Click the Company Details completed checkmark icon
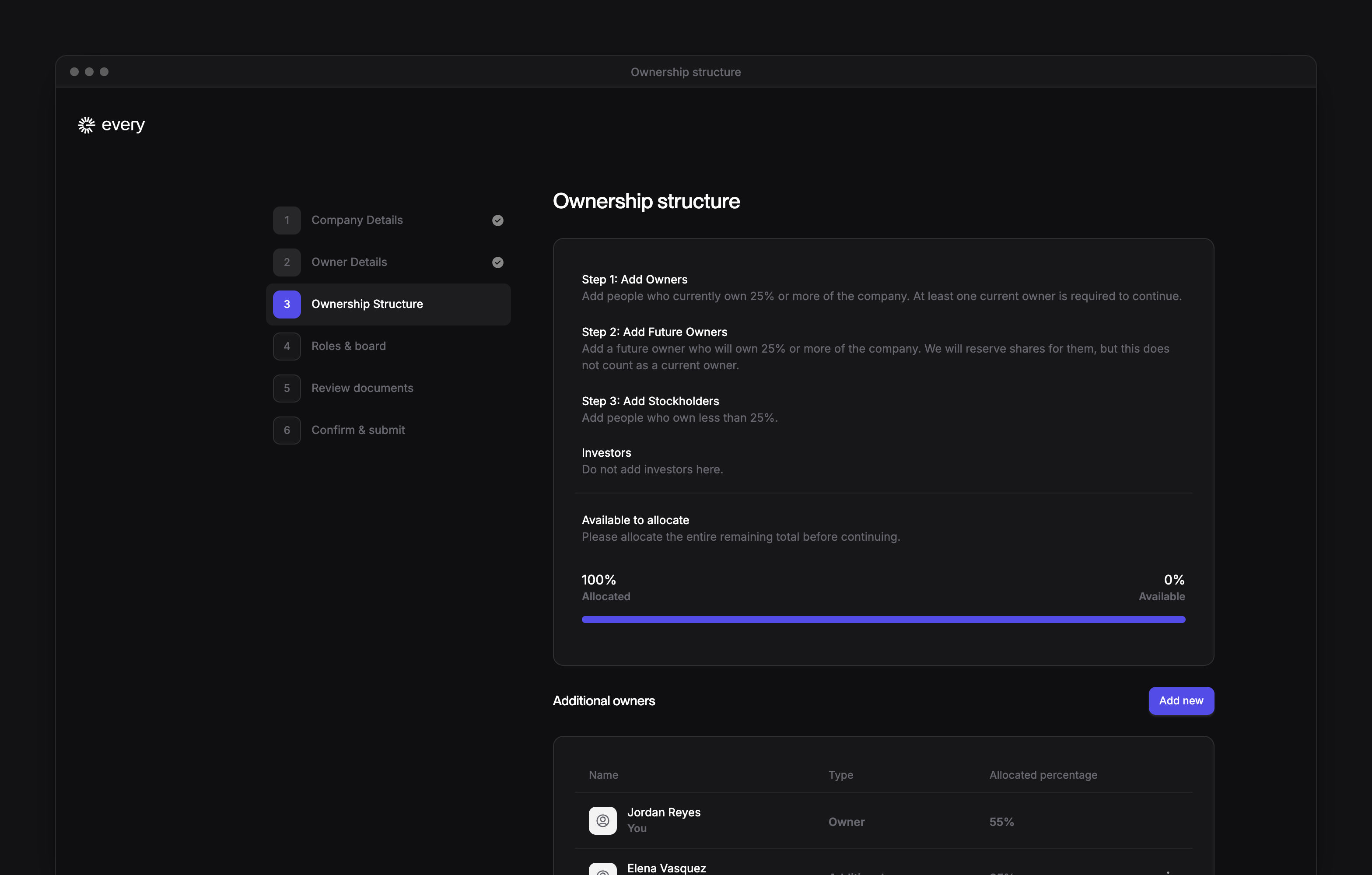Screen dimensions: 1372x875 [497, 220]
